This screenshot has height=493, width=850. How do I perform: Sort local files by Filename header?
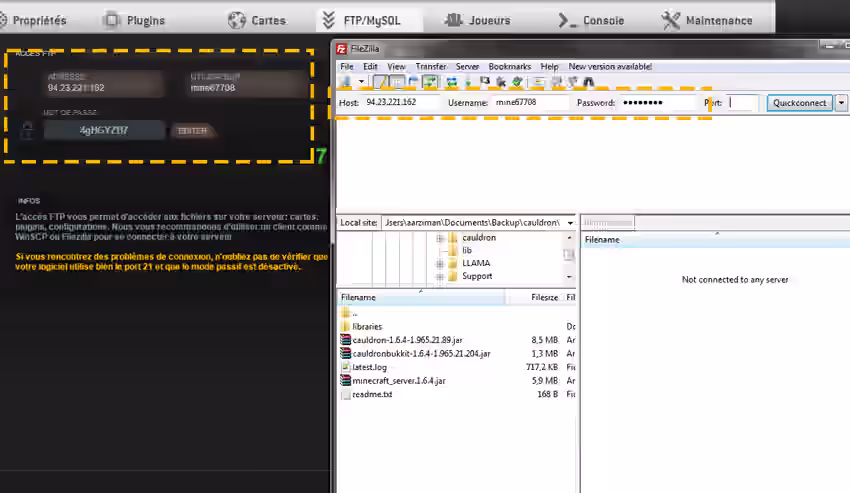point(421,297)
